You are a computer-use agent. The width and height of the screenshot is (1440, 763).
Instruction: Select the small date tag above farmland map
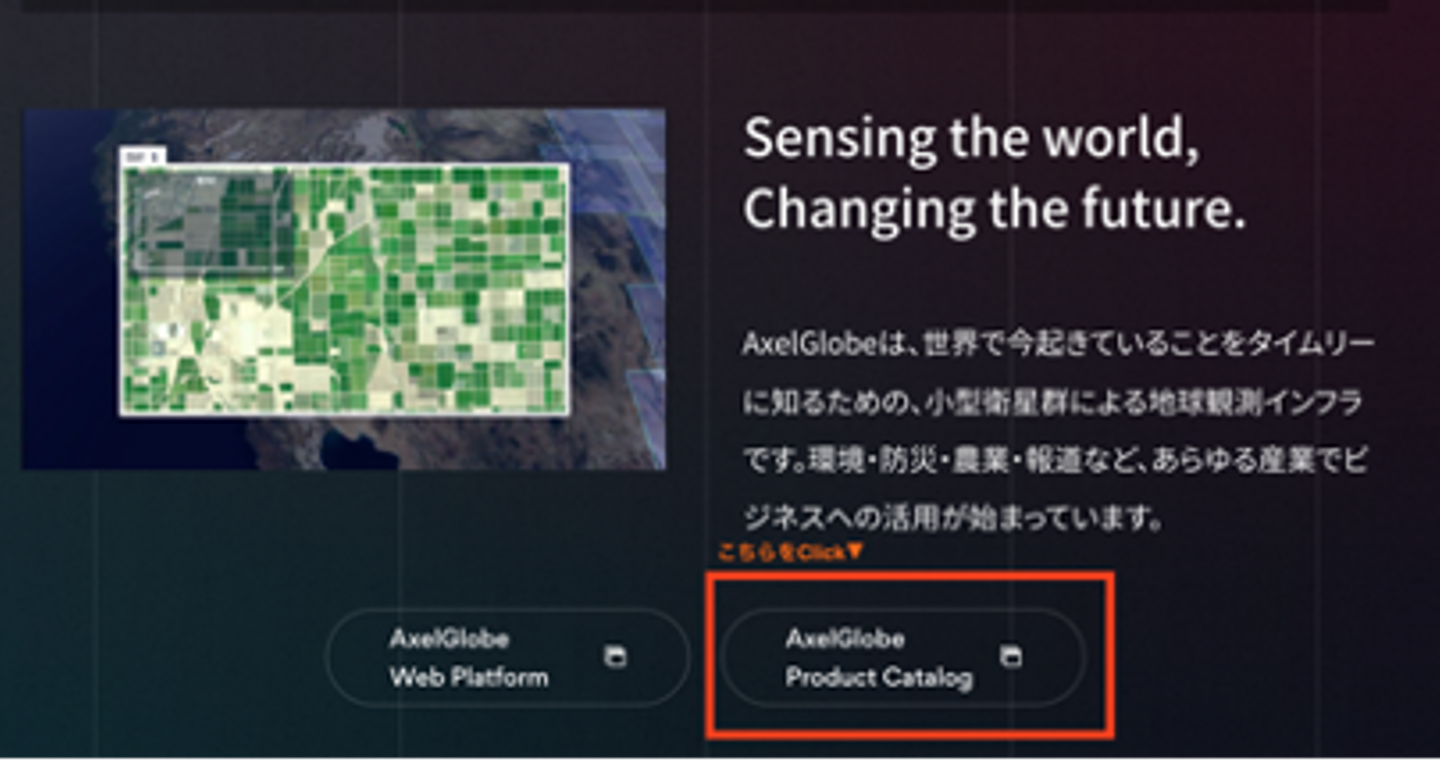pos(143,156)
